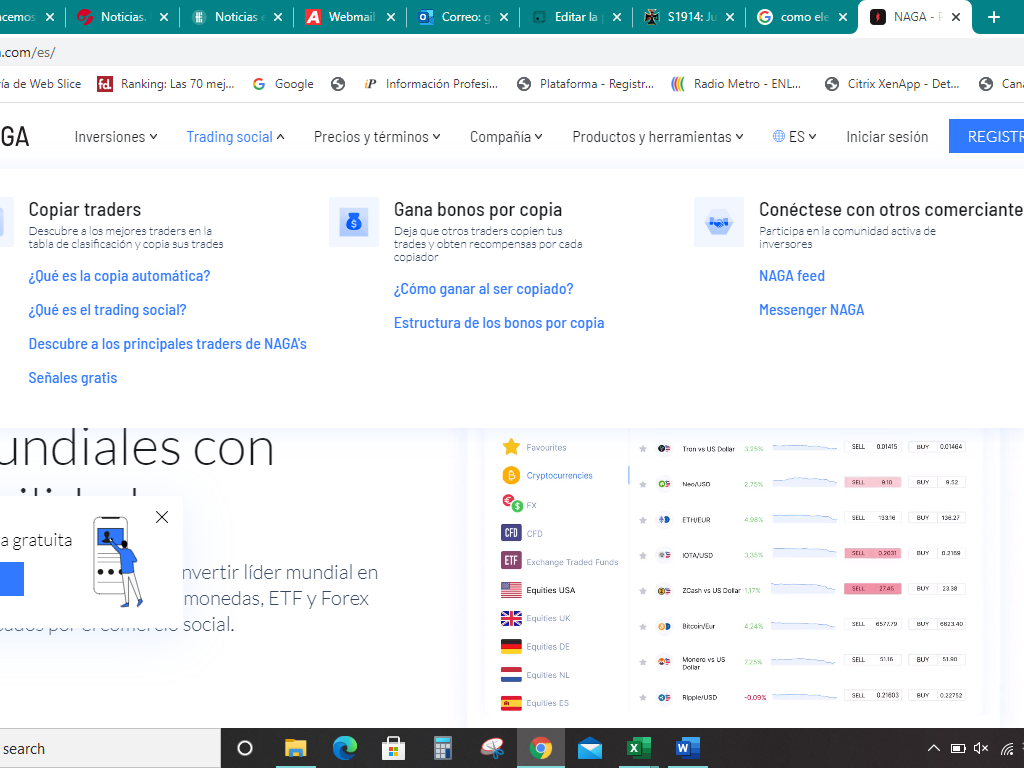The height and width of the screenshot is (768, 1024).
Task: Collapse the Trading social menu
Action: [235, 136]
